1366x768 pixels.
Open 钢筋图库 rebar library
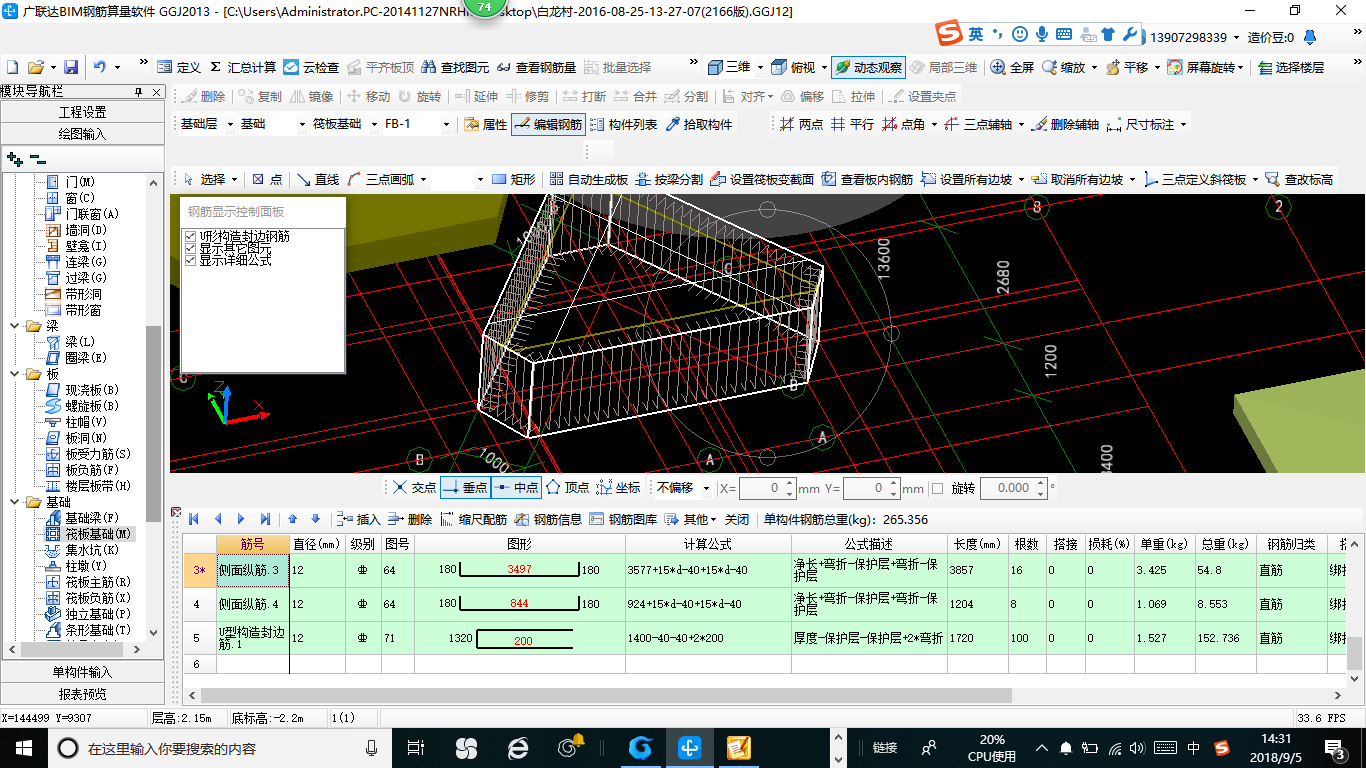623,519
